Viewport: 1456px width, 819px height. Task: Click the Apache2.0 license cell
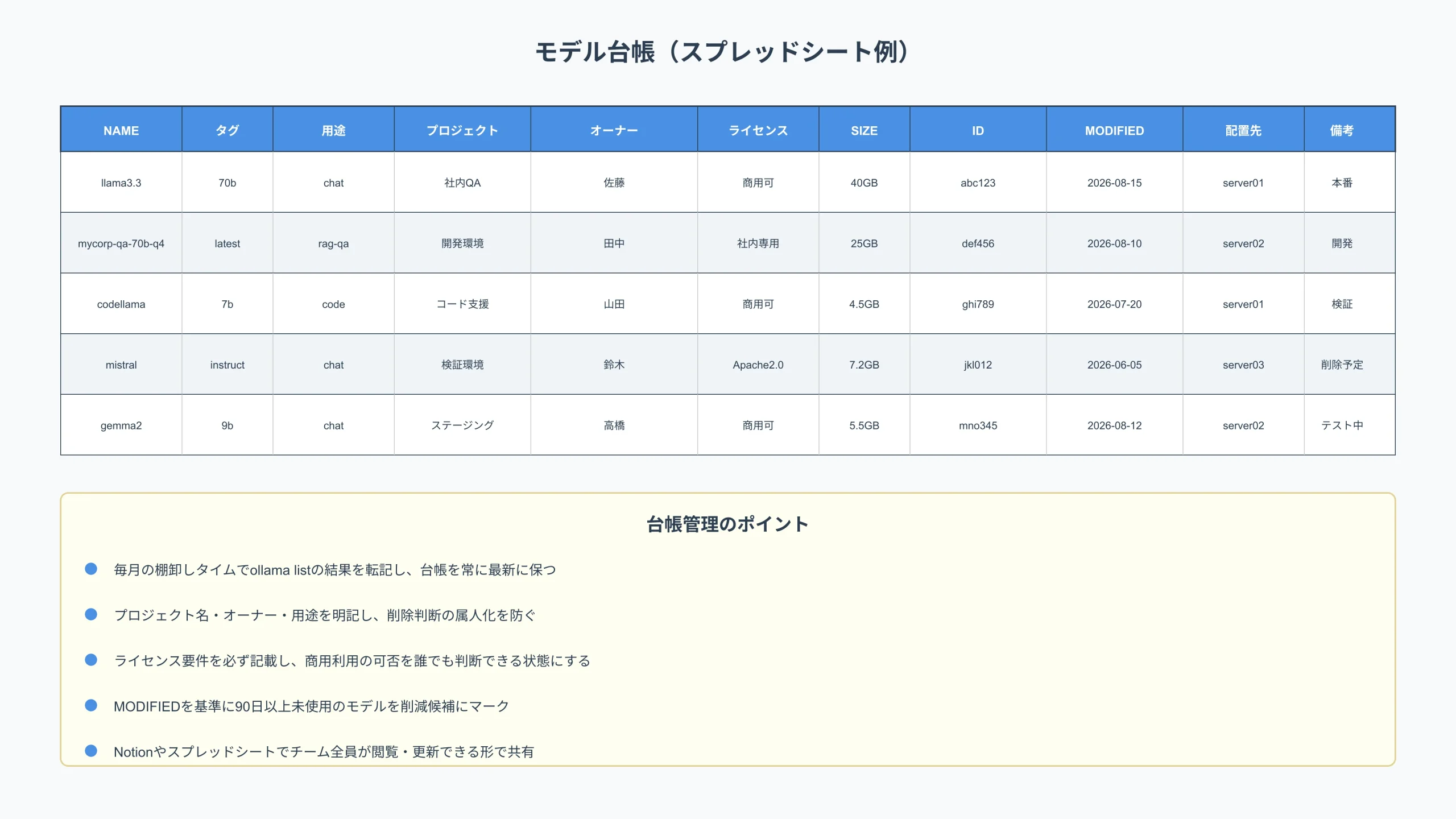pos(758,365)
